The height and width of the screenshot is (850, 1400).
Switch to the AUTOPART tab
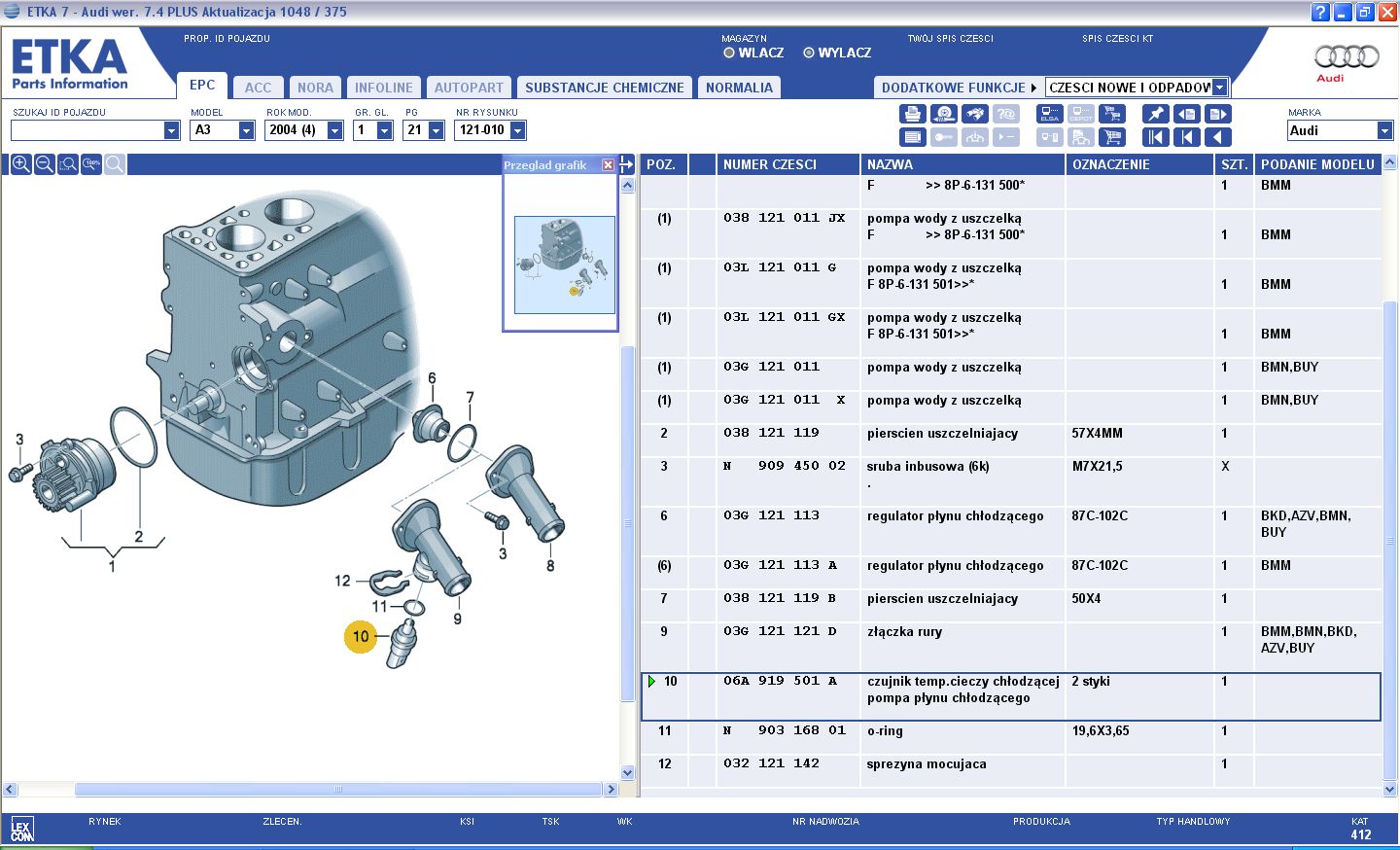click(x=469, y=88)
